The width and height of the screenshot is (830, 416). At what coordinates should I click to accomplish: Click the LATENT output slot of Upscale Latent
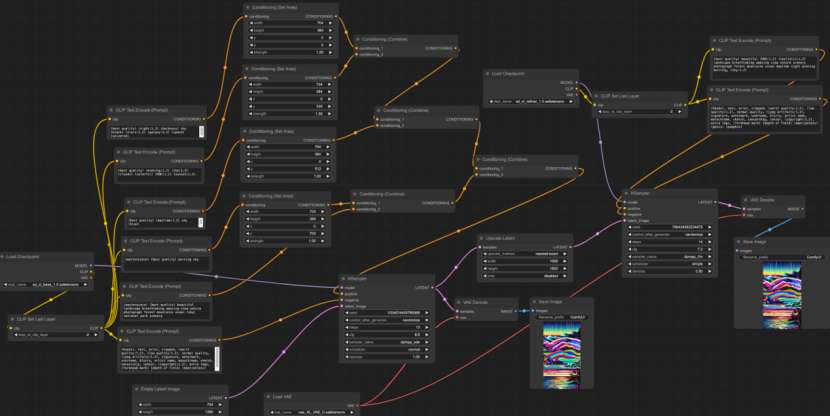(570, 247)
